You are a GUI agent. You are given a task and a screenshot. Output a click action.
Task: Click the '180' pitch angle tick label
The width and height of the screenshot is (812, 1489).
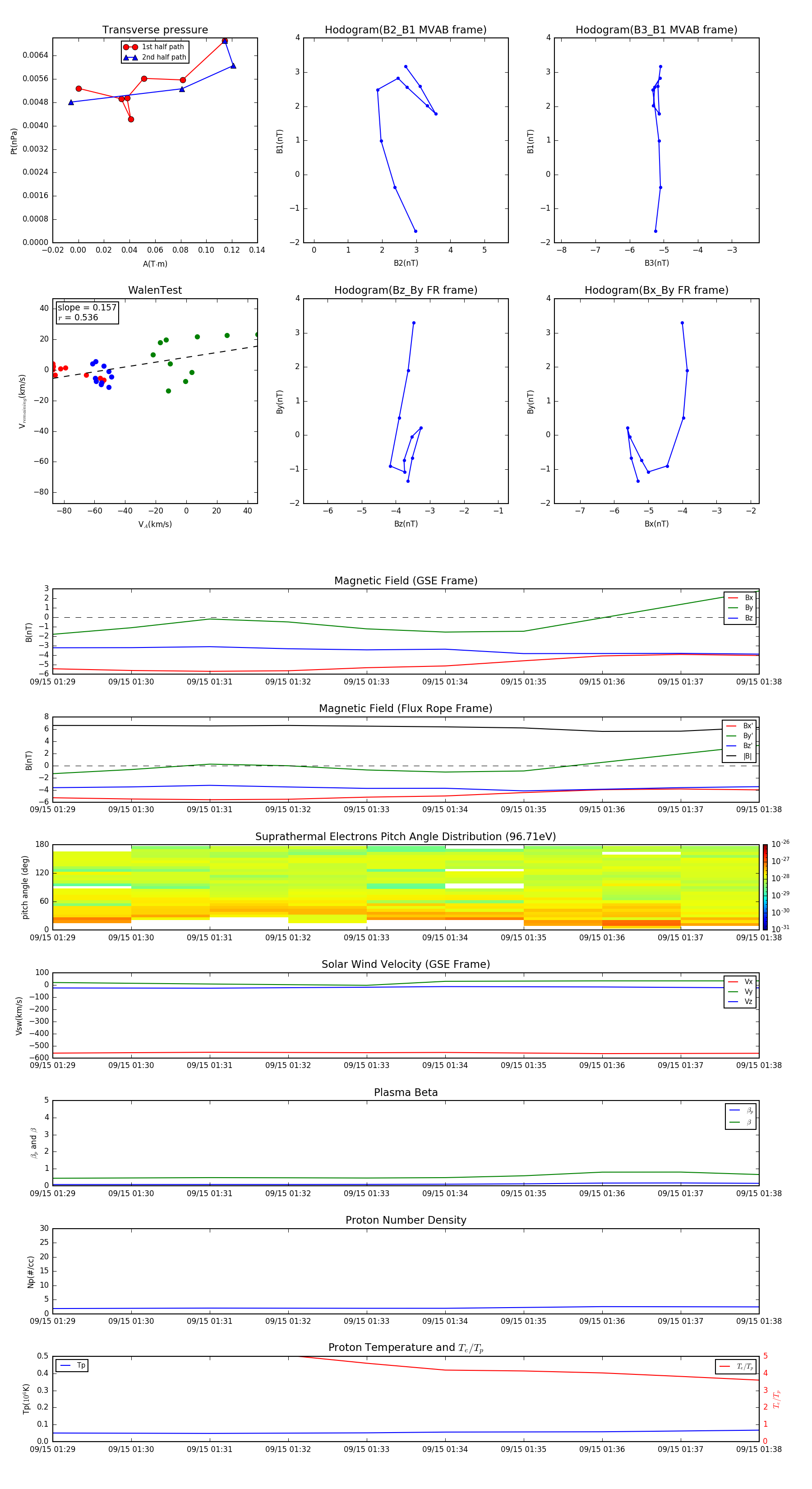pos(42,845)
